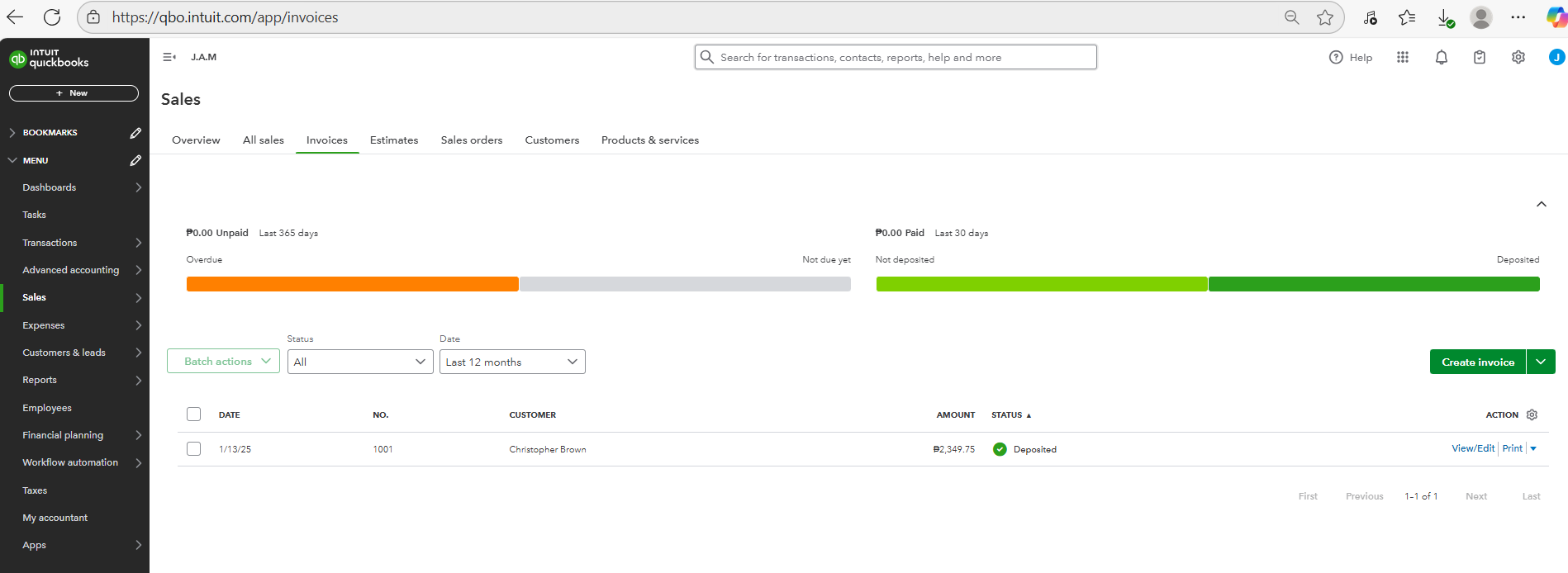Click Print for invoice 1001
The height and width of the screenshot is (573, 1568).
tap(1513, 448)
